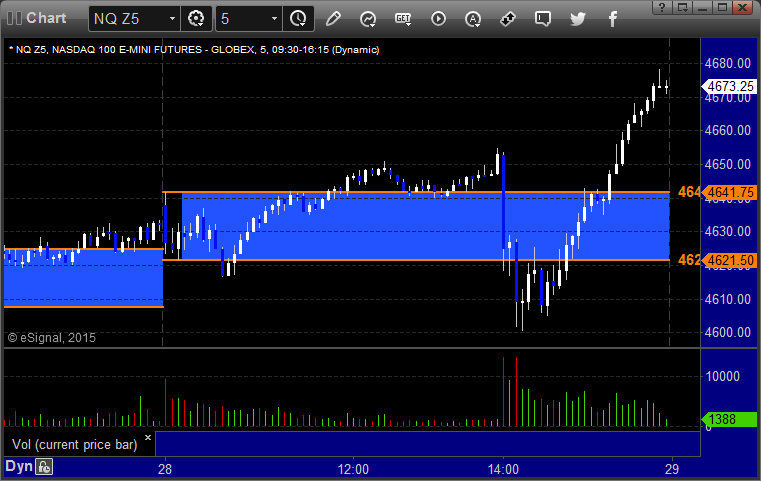Share chart via Twitter icon
Viewport: 761px width, 481px height.
pos(578,19)
